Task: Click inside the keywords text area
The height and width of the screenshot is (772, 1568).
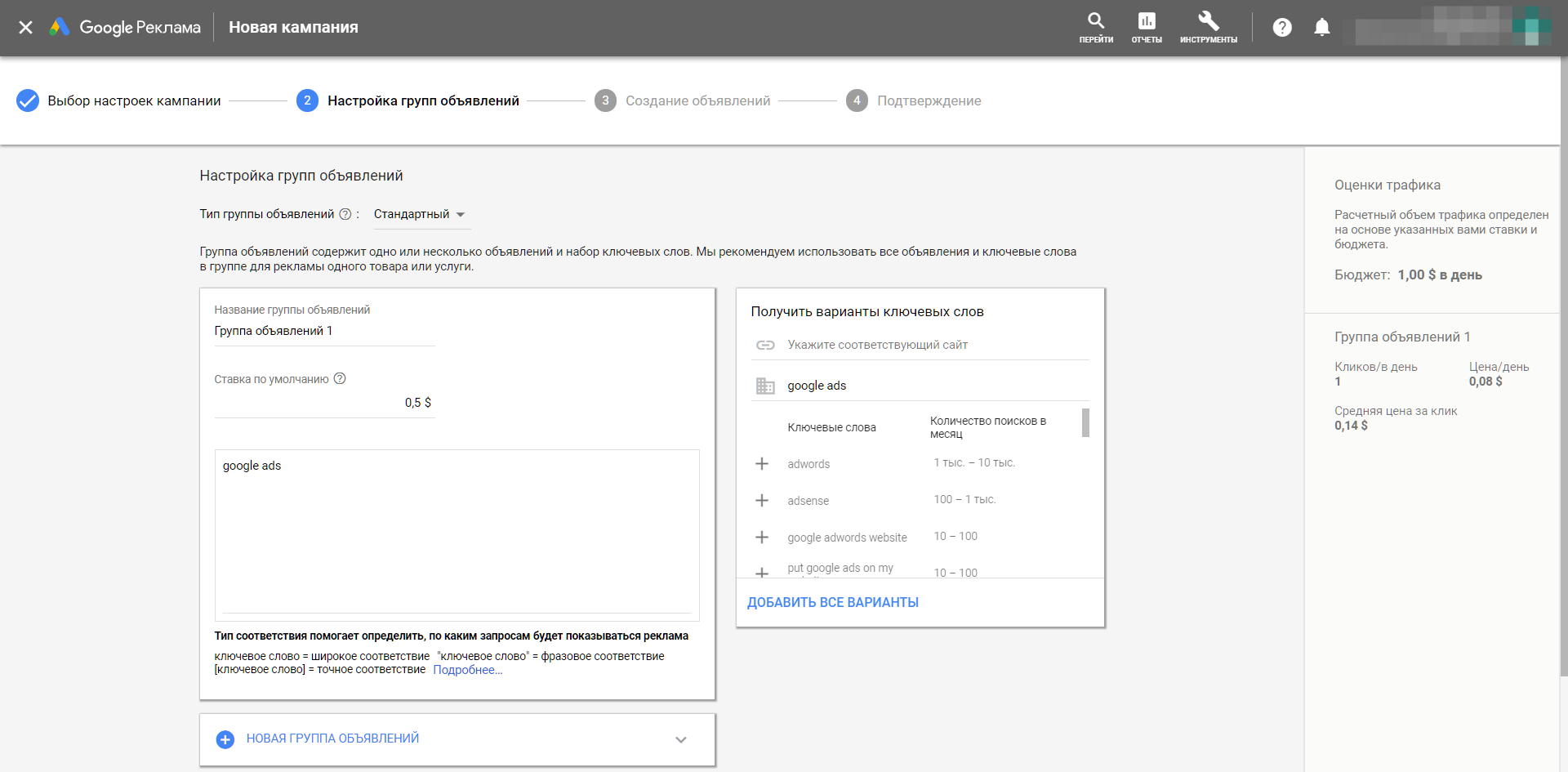Action: click(x=457, y=535)
